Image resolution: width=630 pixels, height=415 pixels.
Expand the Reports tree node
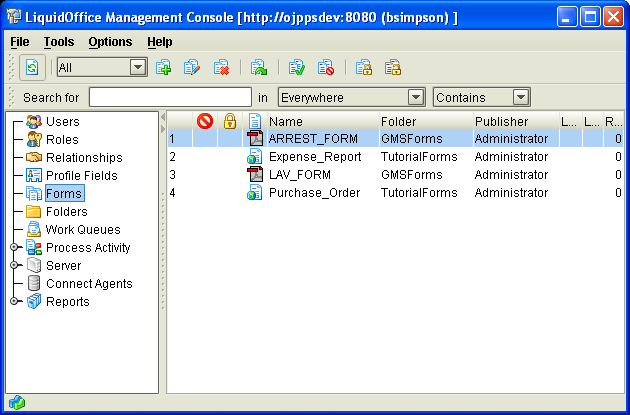click(14, 302)
